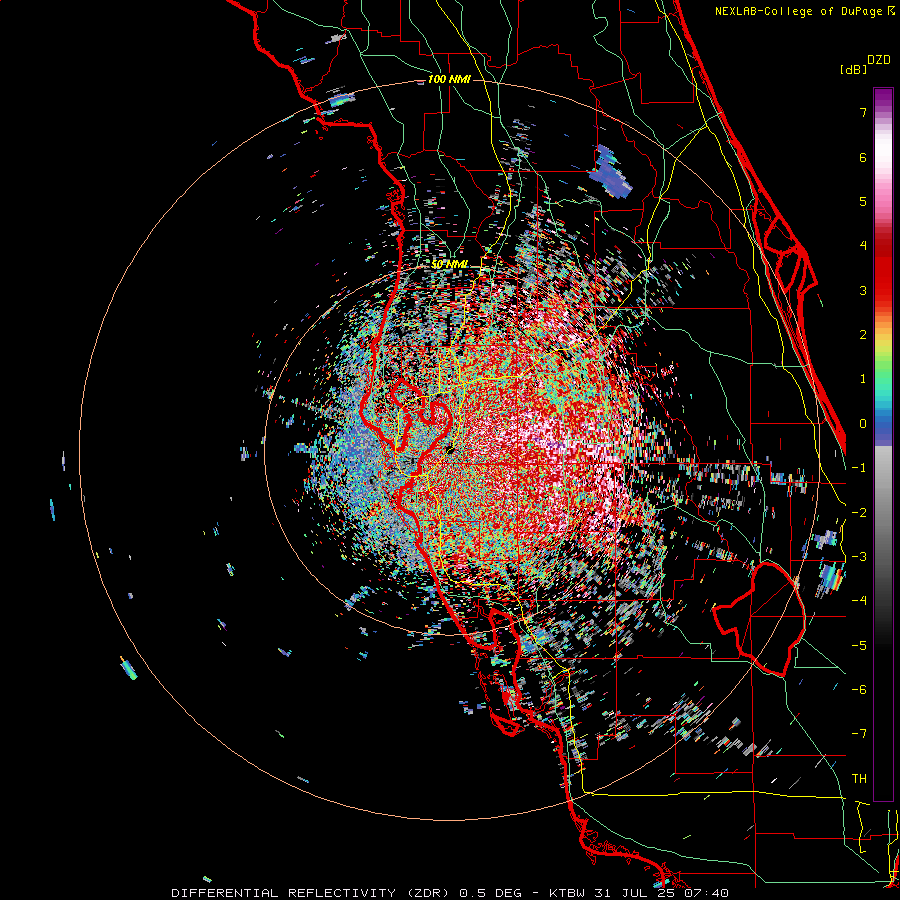Screen dimensions: 900x900
Task: Click the -6 value on the scale
Action: 859,690
